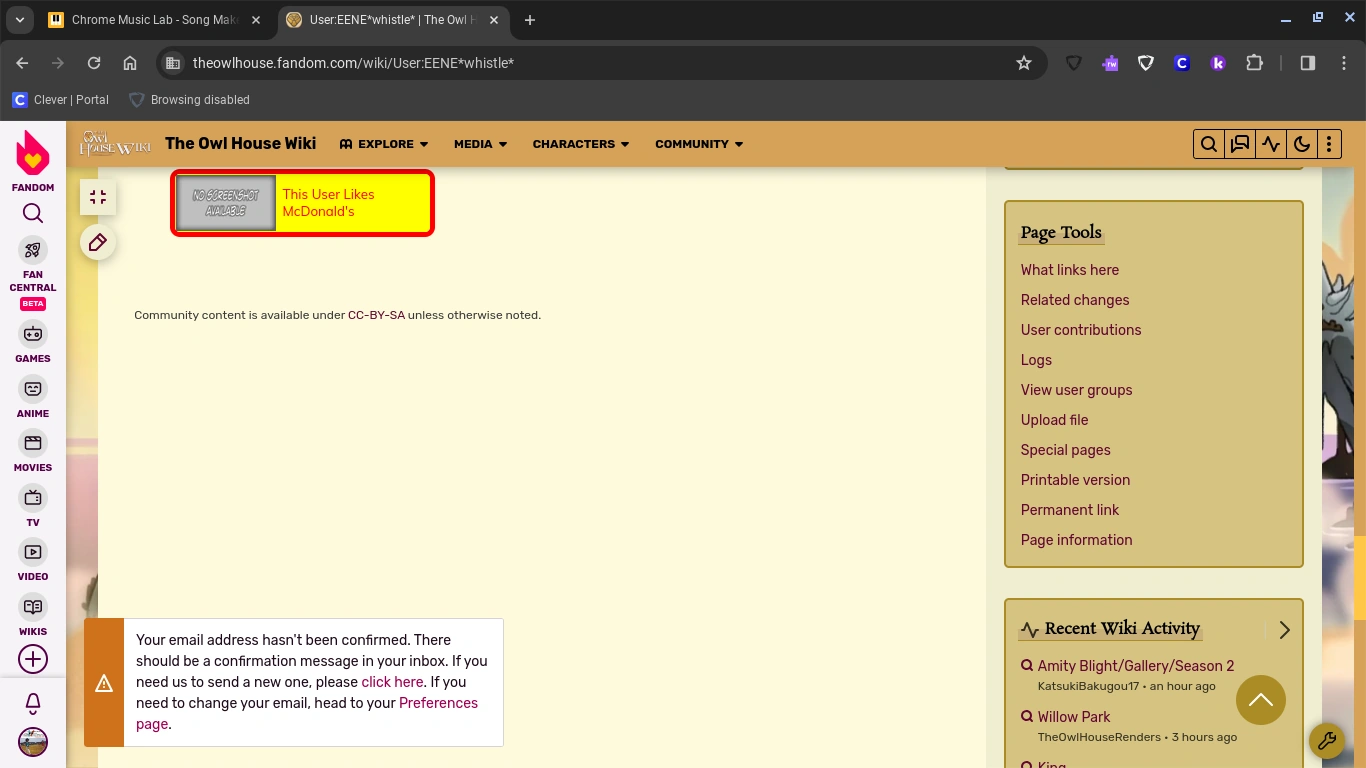
Task: Open the Wikis icon in the sidebar
Action: point(32,607)
